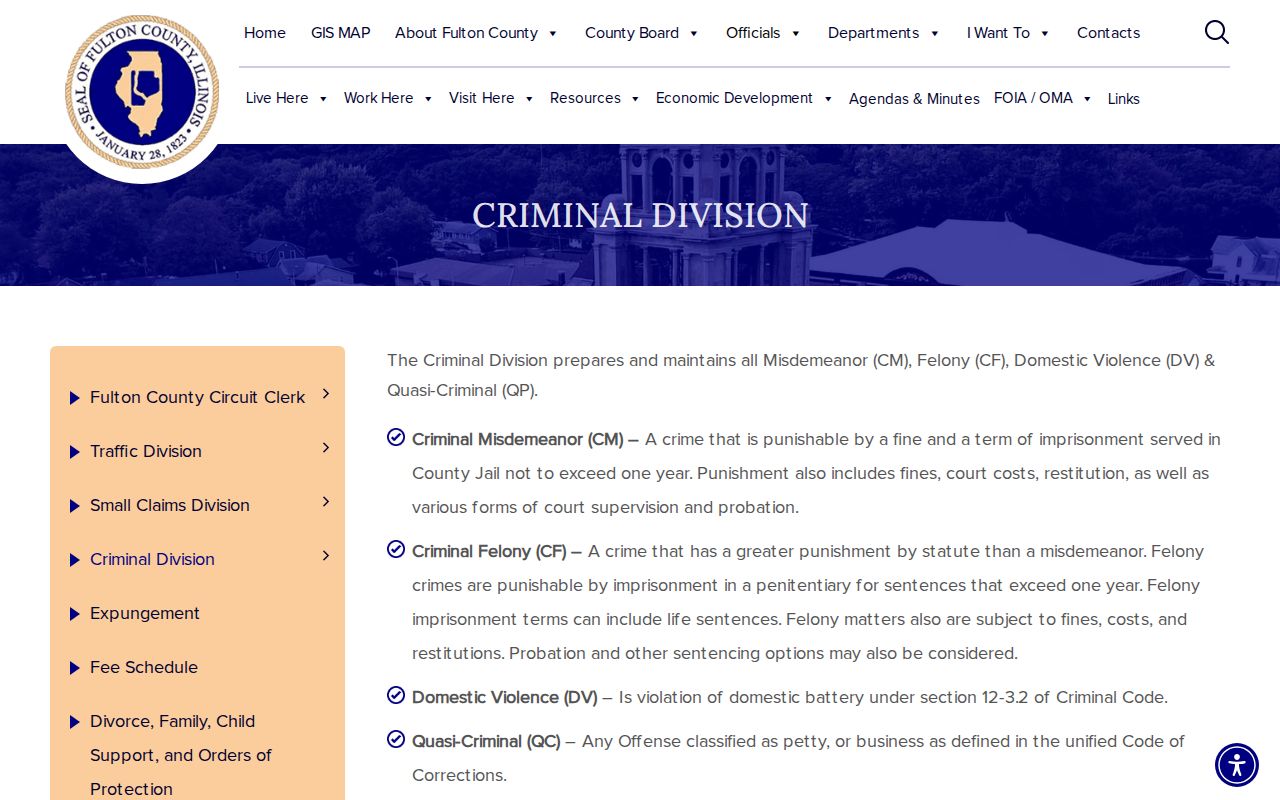Click the triangle bullet before Traffic Division
The height and width of the screenshot is (800, 1280).
[x=75, y=452]
